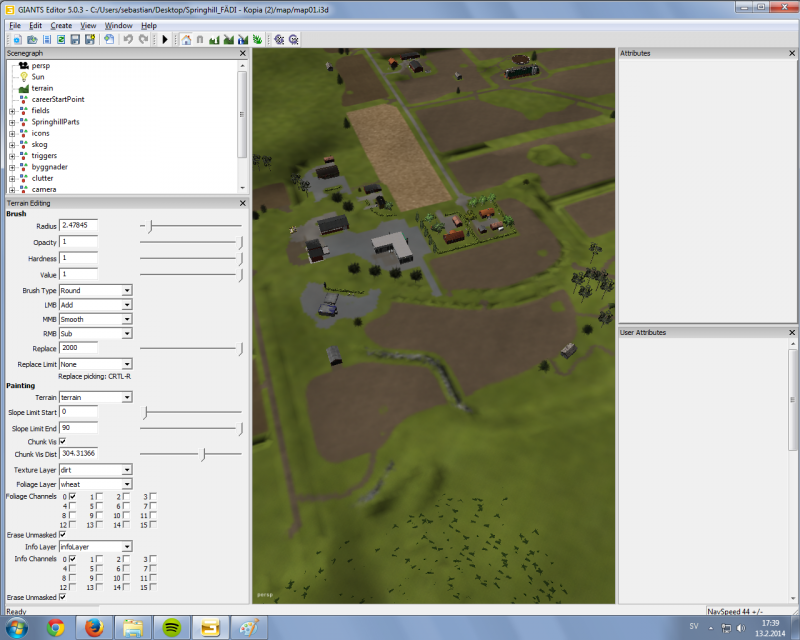Click the Import page icon with green arrow
Viewport: 800px width, 640px height.
point(109,39)
